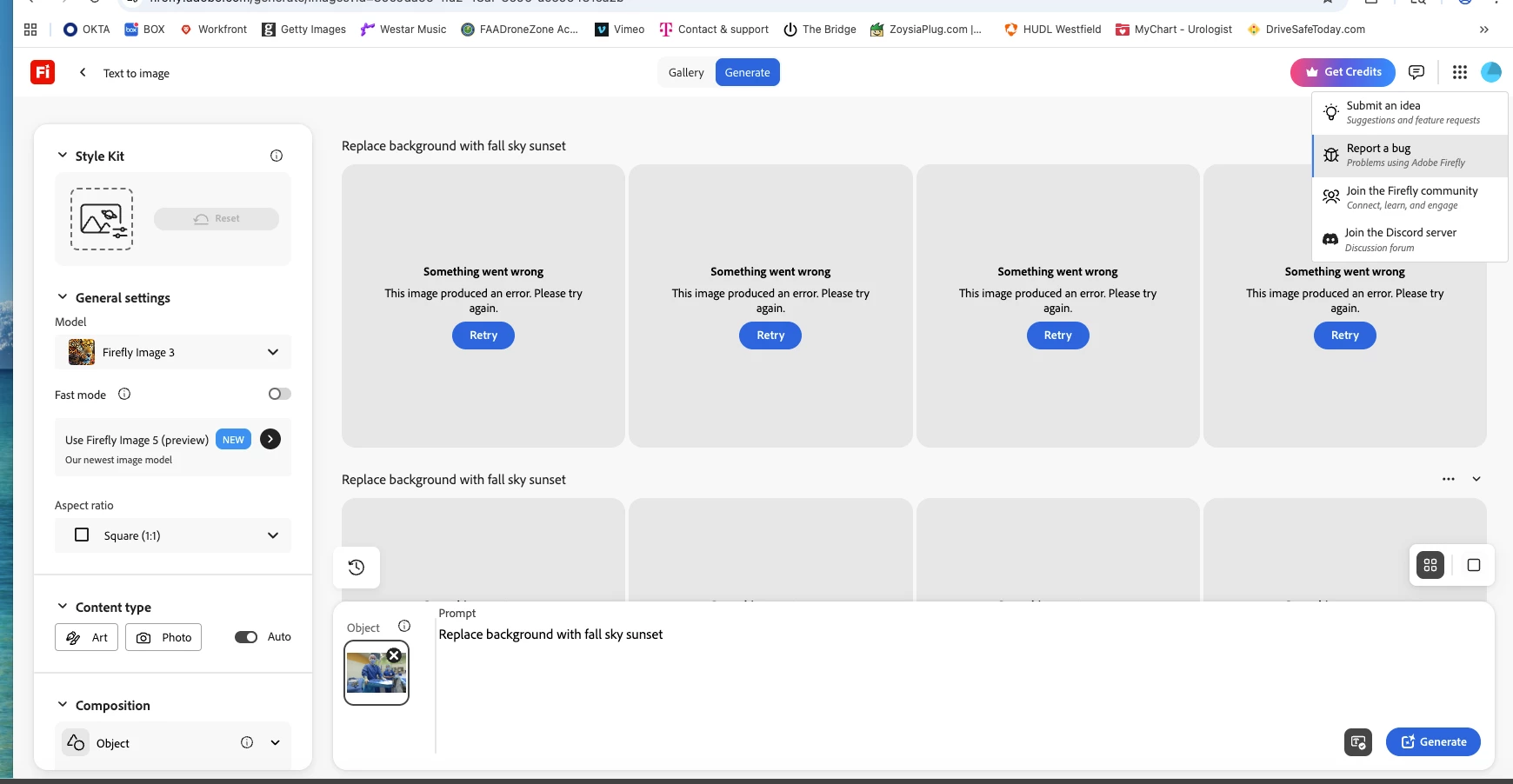
Task: Open the Vimeo bookmark
Action: [619, 29]
